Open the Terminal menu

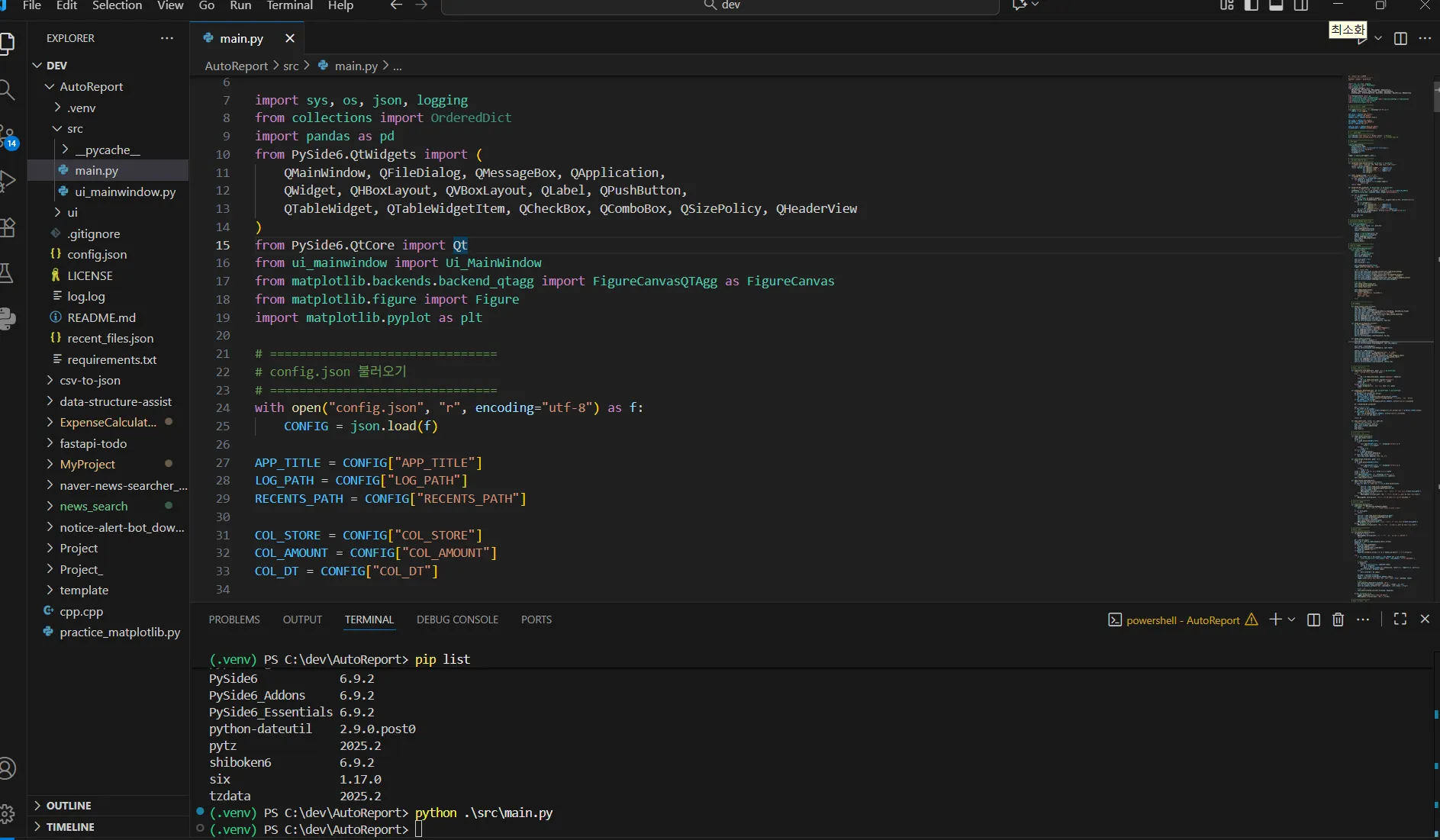tap(289, 5)
